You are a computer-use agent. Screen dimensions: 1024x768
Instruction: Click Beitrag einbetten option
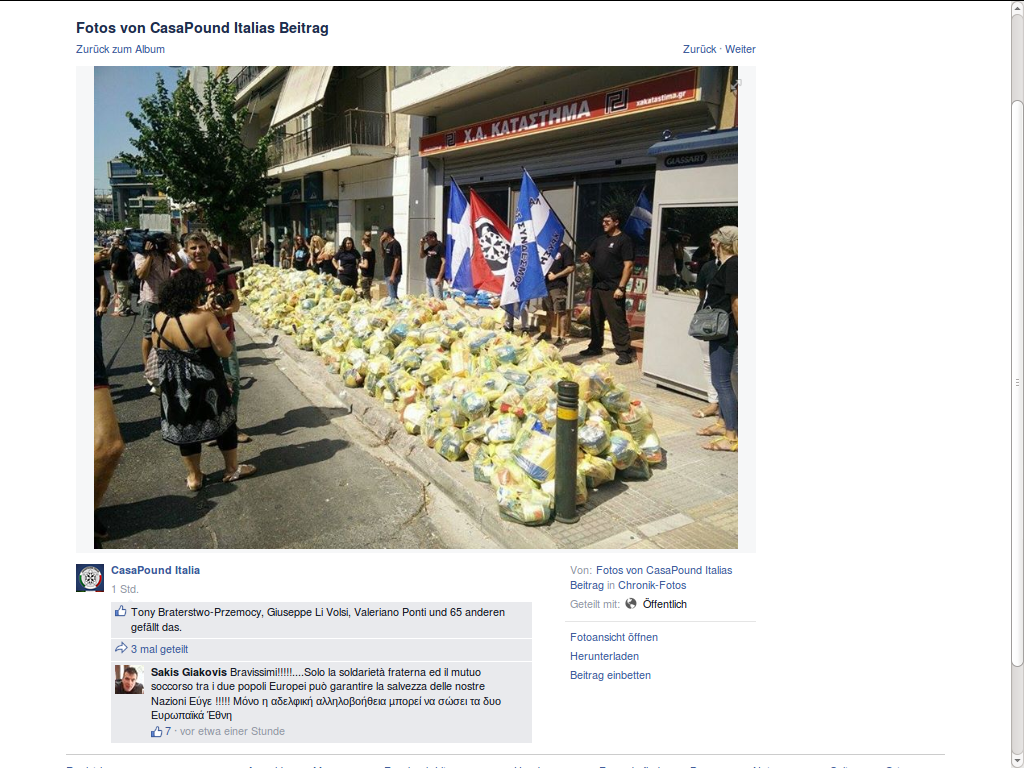click(x=610, y=675)
